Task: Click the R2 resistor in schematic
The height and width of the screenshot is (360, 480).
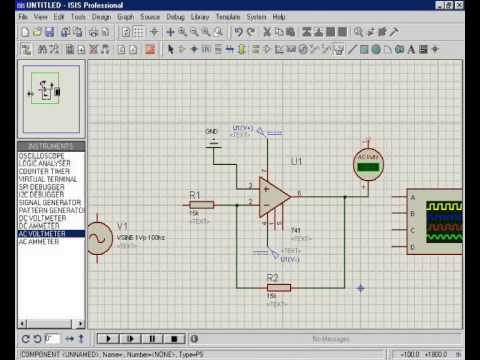Action: (279, 288)
